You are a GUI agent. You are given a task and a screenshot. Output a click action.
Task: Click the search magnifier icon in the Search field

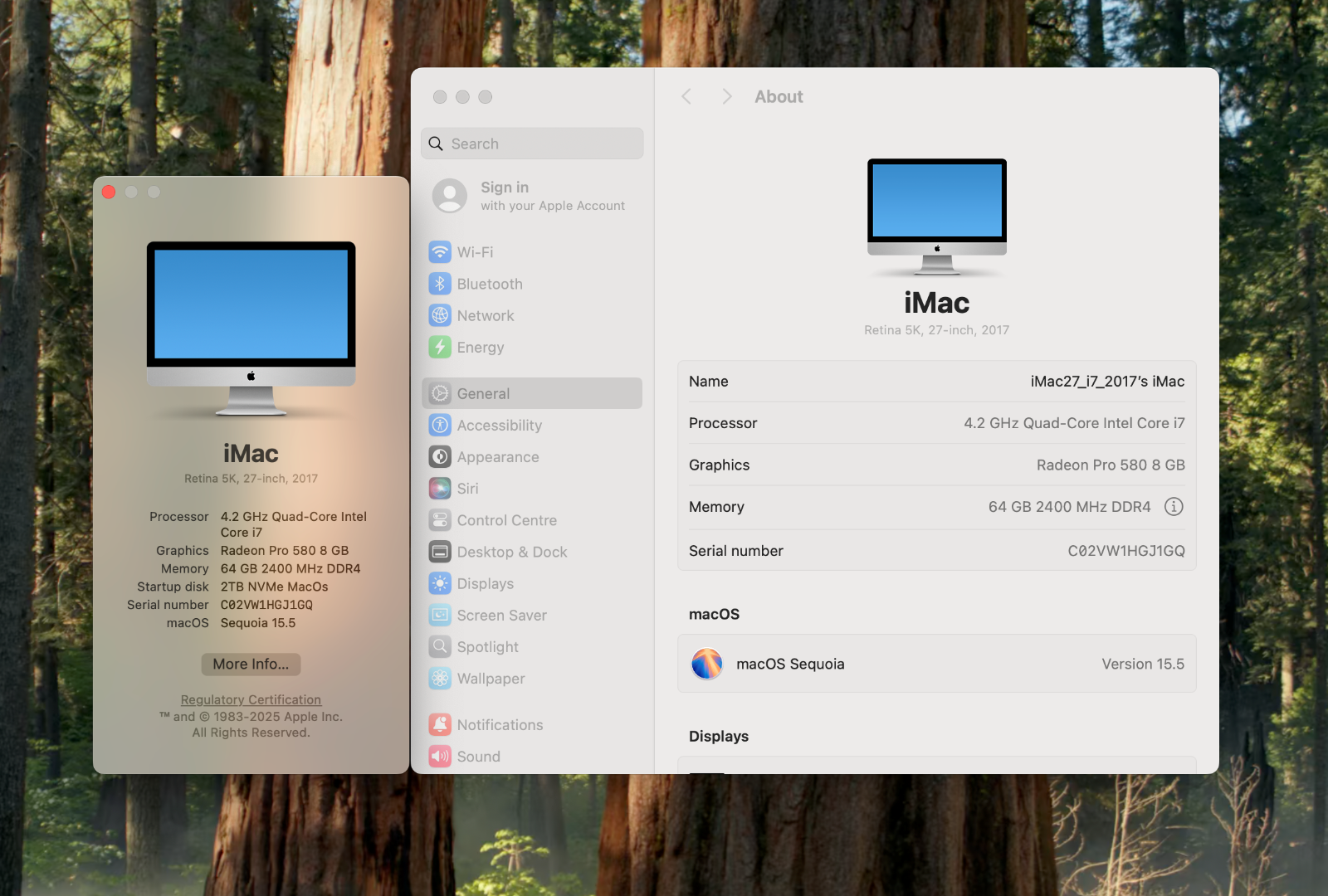[x=436, y=144]
